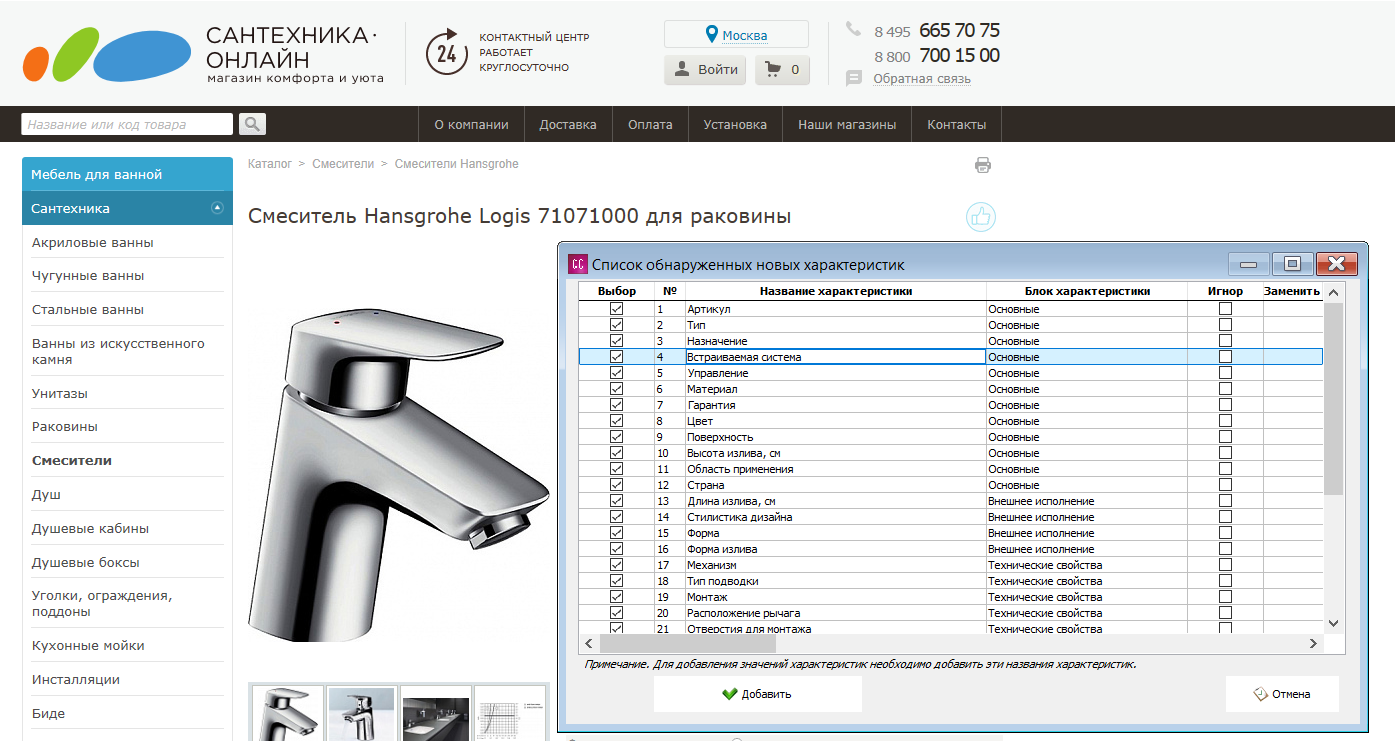Open Душевые кабины in the sidebar
The image size is (1395, 741).
(91, 528)
